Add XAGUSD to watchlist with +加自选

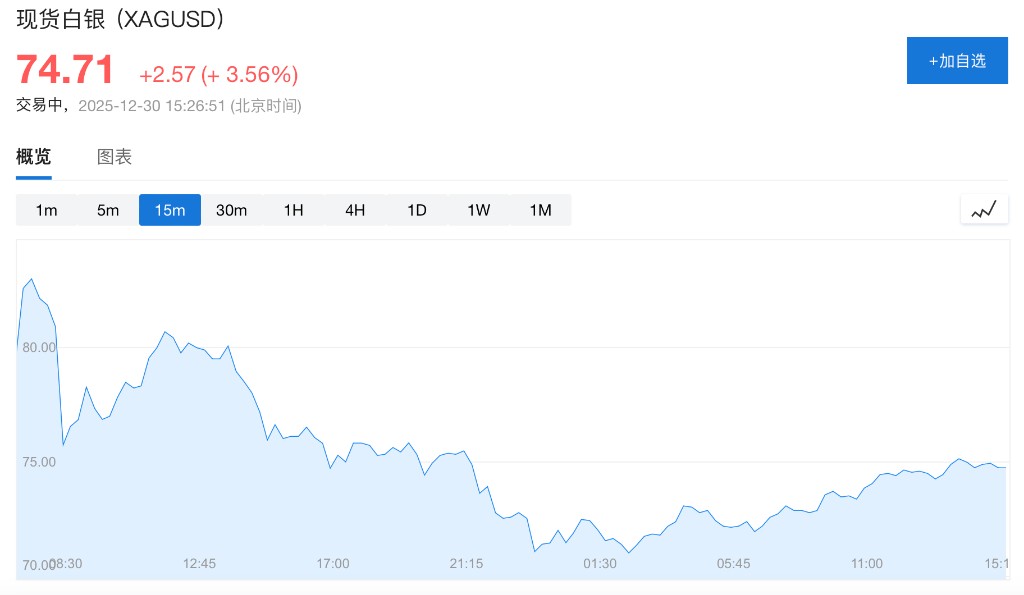[x=957, y=61]
